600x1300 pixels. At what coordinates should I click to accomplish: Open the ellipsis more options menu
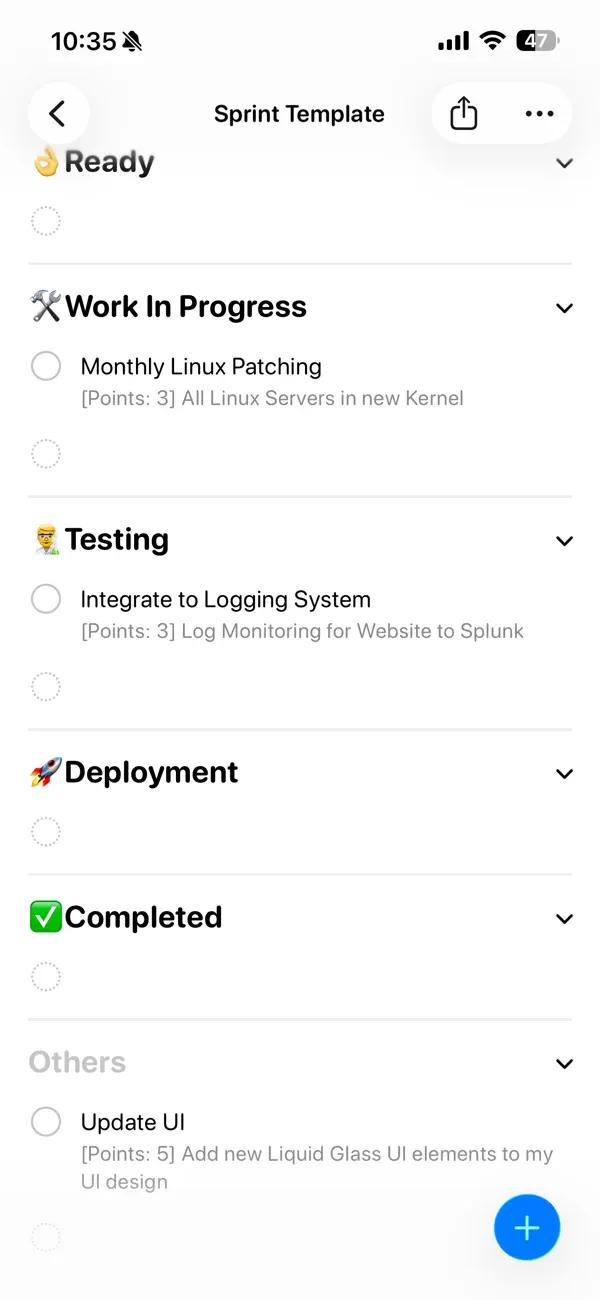point(539,113)
